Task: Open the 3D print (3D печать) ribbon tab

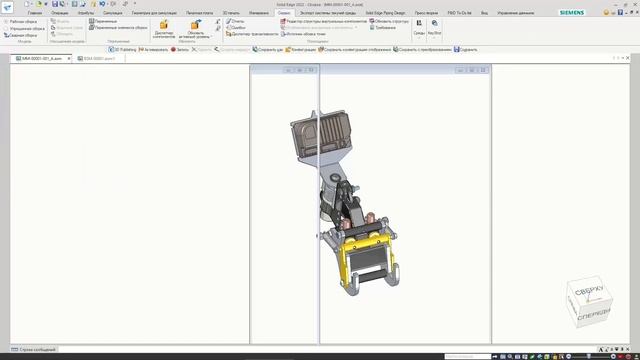Action: (231, 13)
